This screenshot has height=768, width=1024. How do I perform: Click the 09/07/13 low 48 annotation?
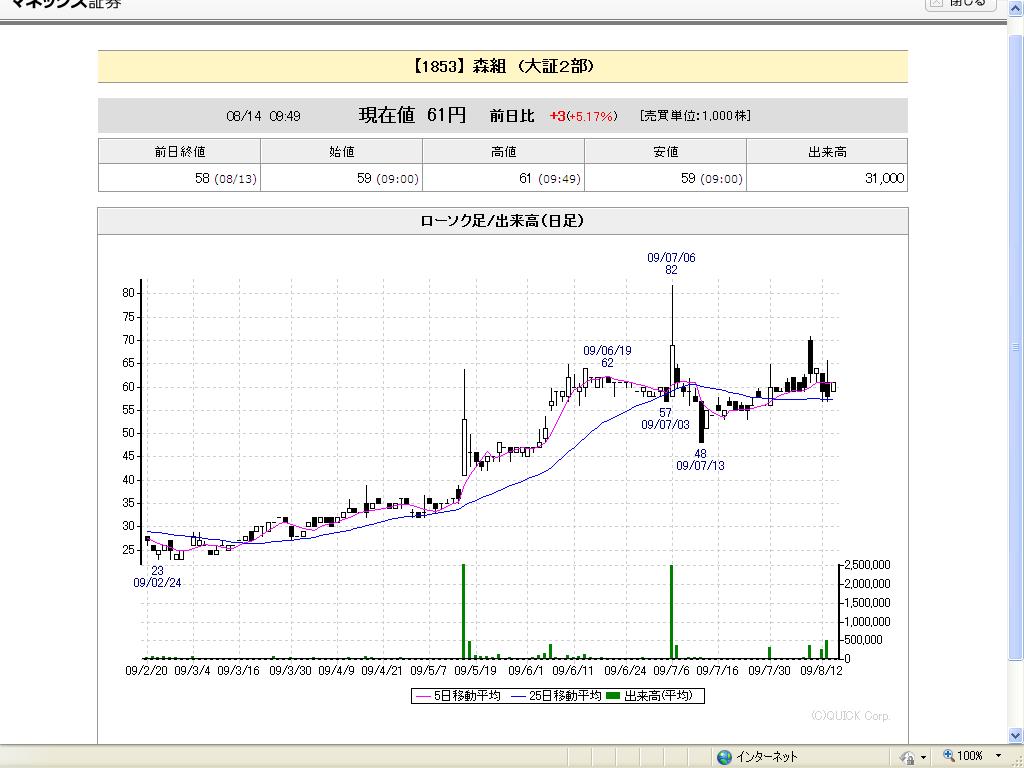700,460
